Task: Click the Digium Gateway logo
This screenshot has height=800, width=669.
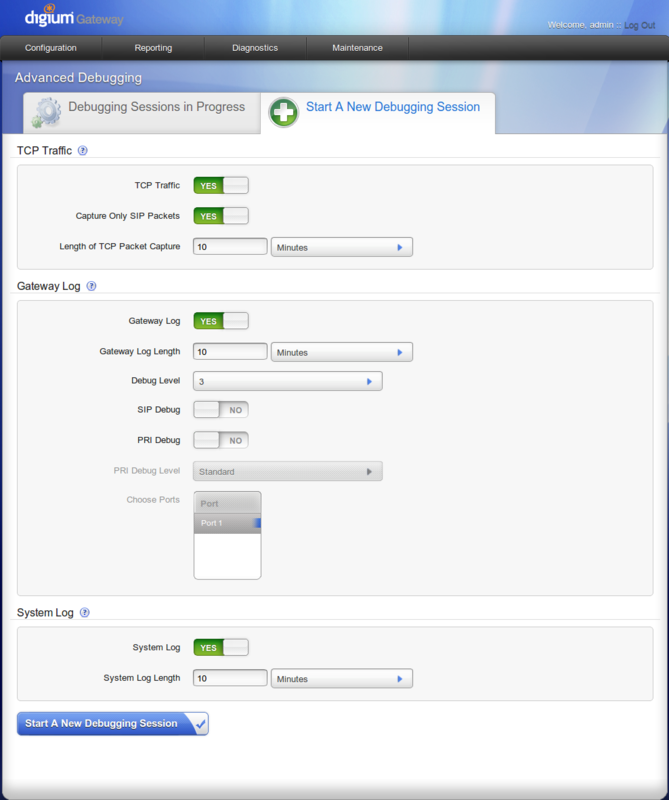Action: pyautogui.click(x=74, y=17)
